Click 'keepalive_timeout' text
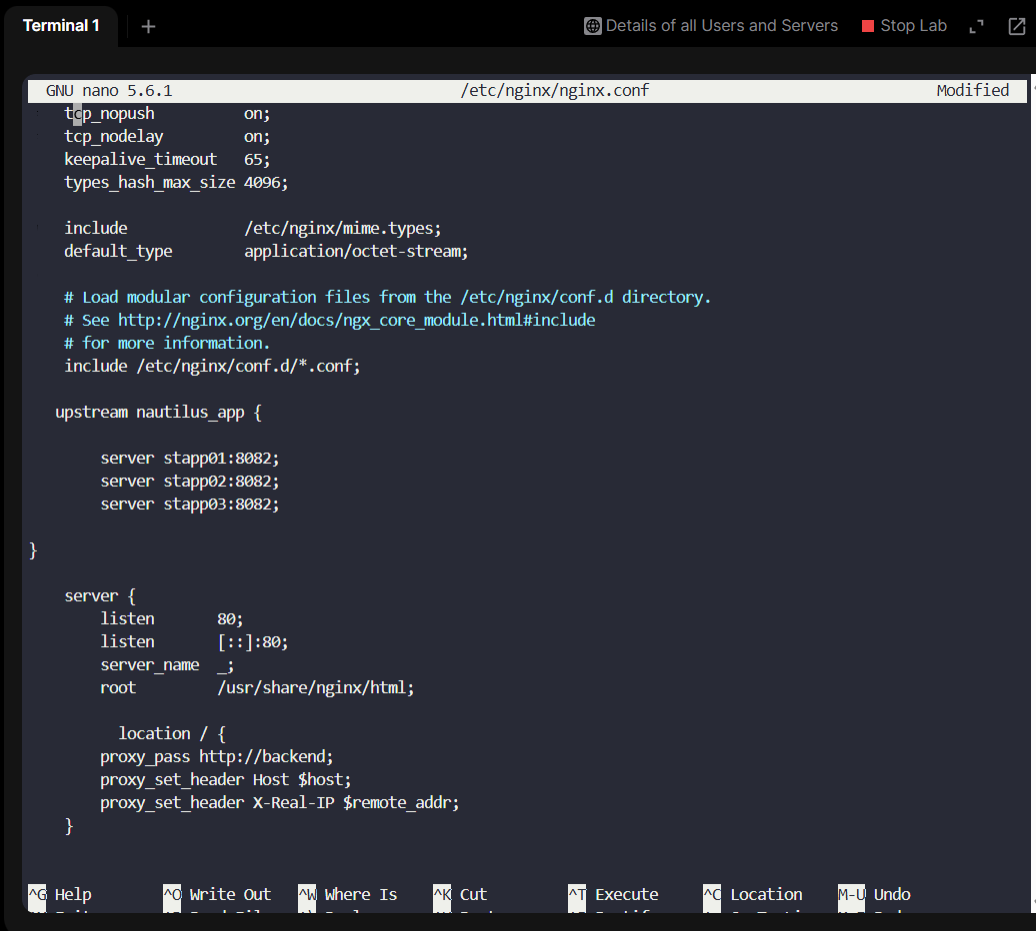 (141, 159)
